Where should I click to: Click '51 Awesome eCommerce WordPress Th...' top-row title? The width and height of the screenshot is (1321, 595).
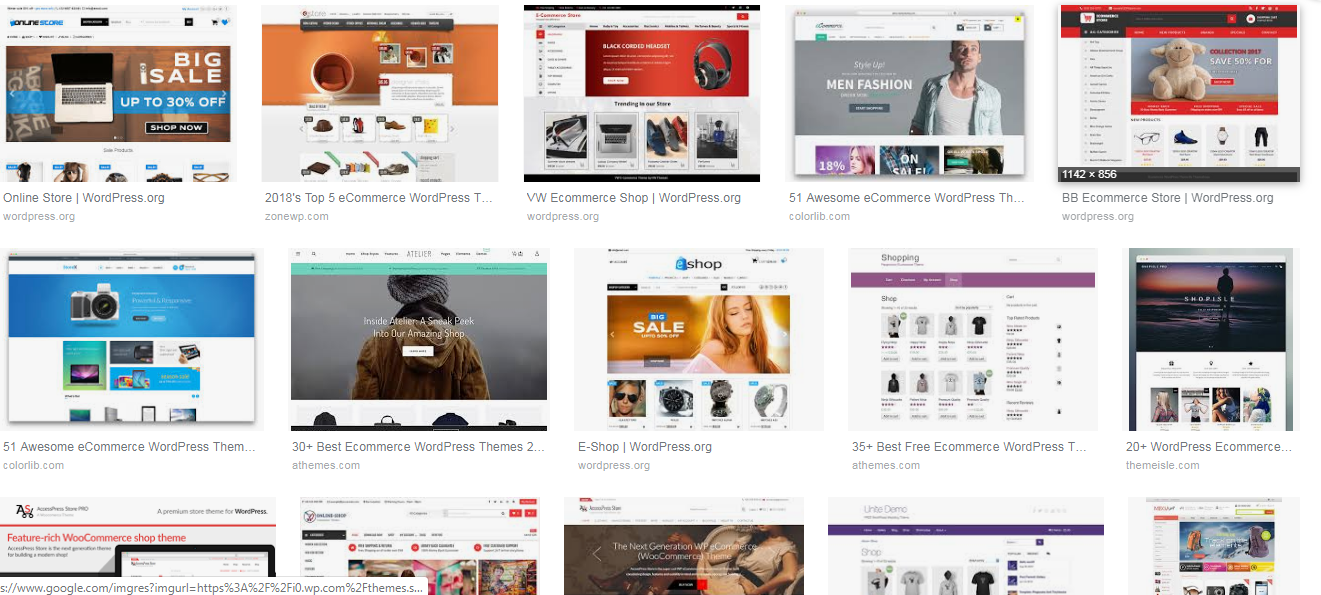(x=907, y=198)
